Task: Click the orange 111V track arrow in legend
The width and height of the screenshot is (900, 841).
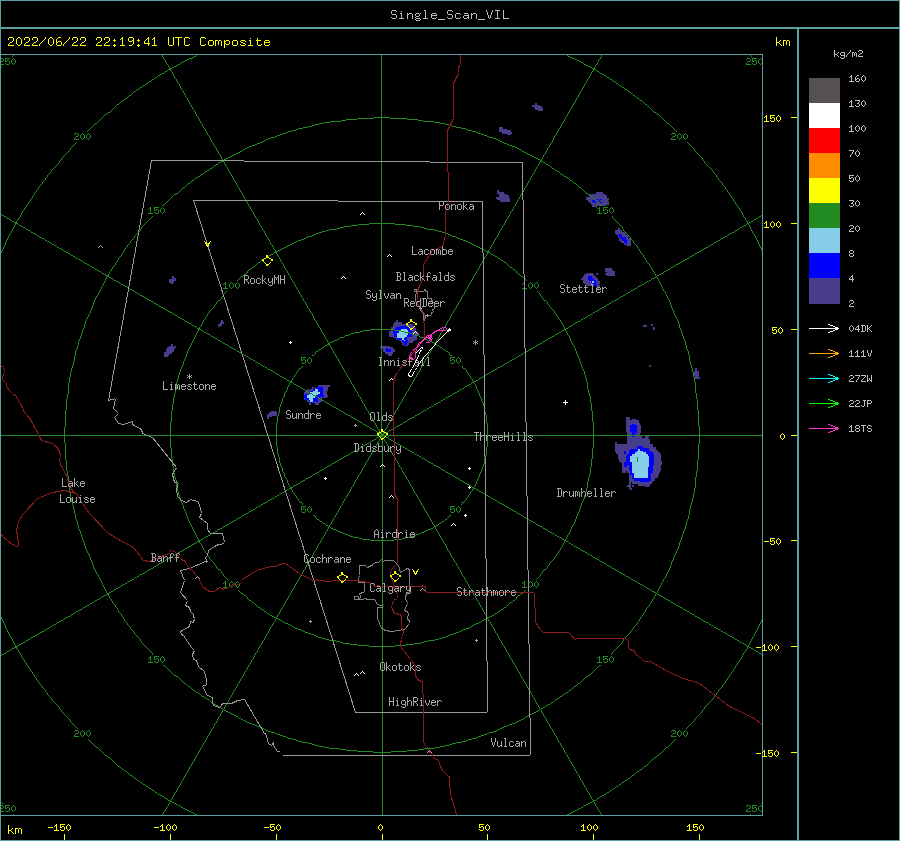Action: pos(824,354)
